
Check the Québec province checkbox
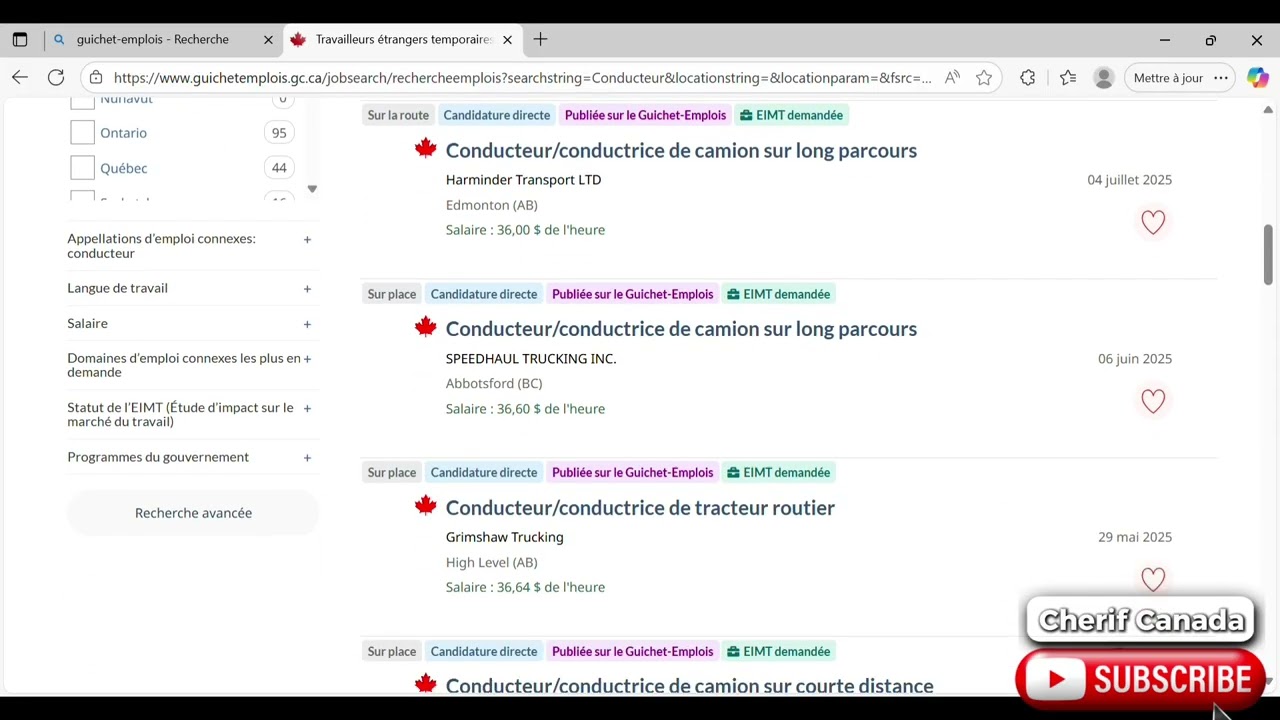coord(82,168)
